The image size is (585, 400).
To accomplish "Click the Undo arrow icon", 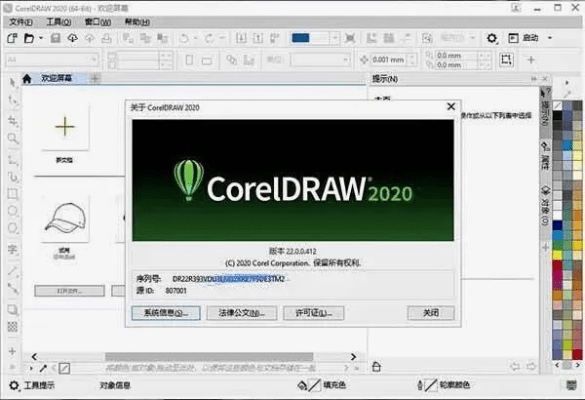I will coord(184,38).
